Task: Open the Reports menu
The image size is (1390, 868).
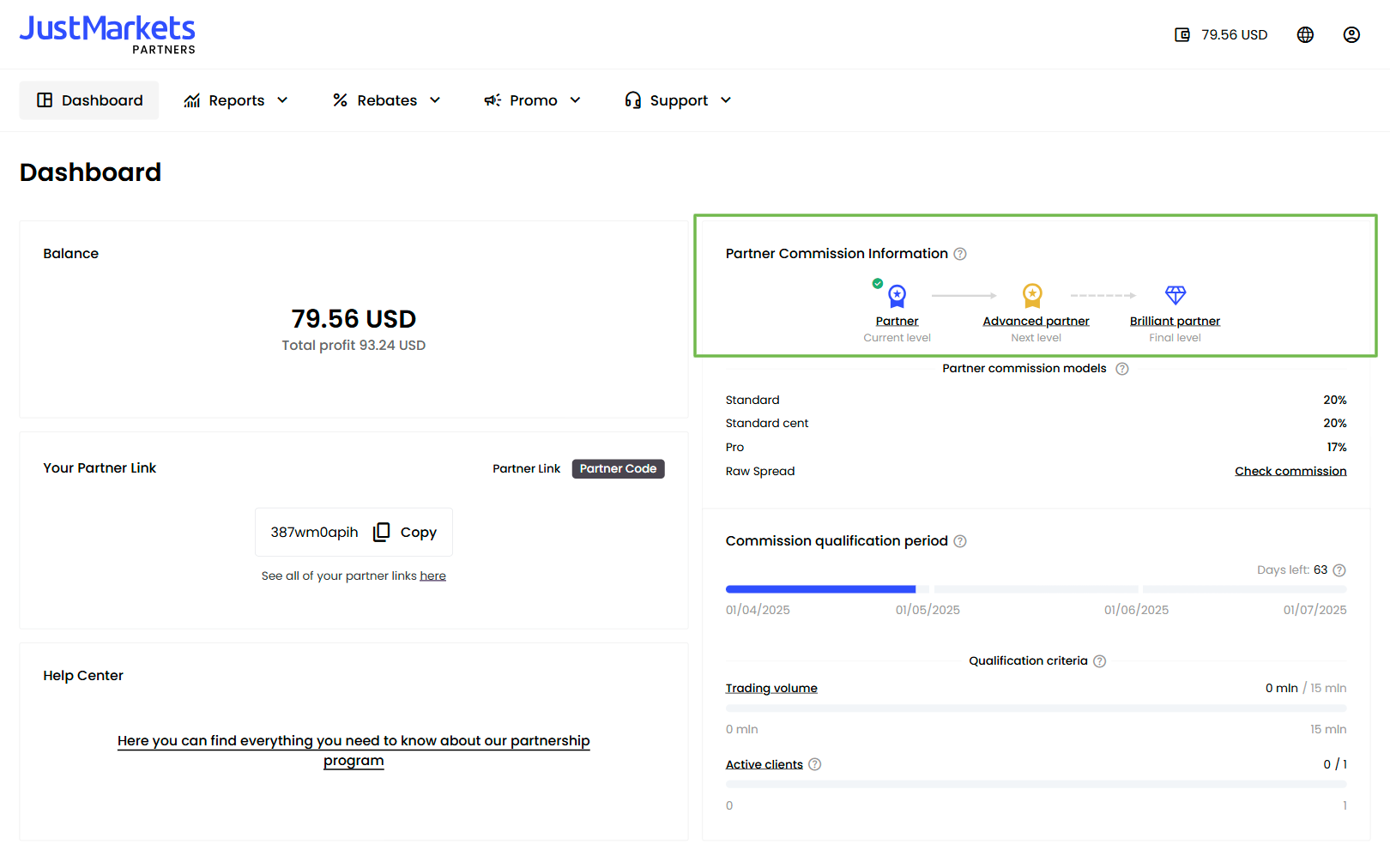Action: tap(236, 100)
